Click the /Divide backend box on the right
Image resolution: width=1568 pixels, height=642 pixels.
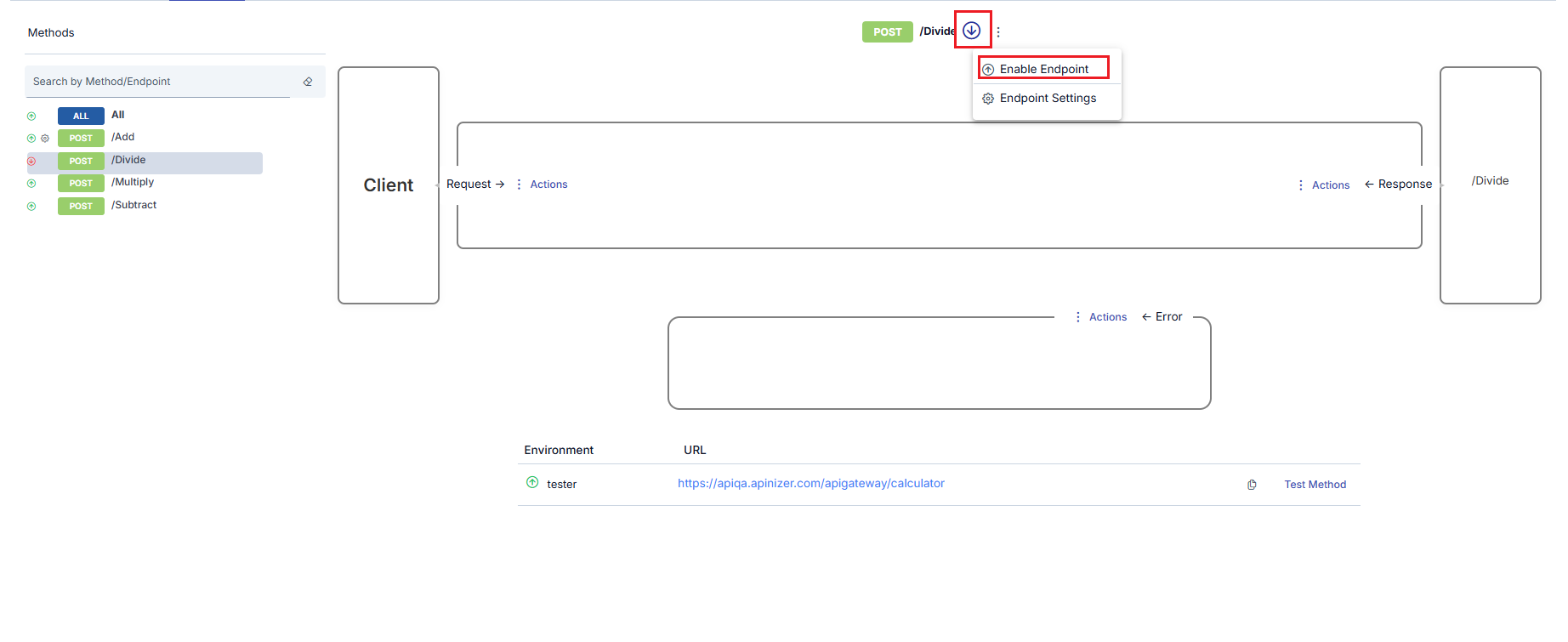pos(1490,185)
